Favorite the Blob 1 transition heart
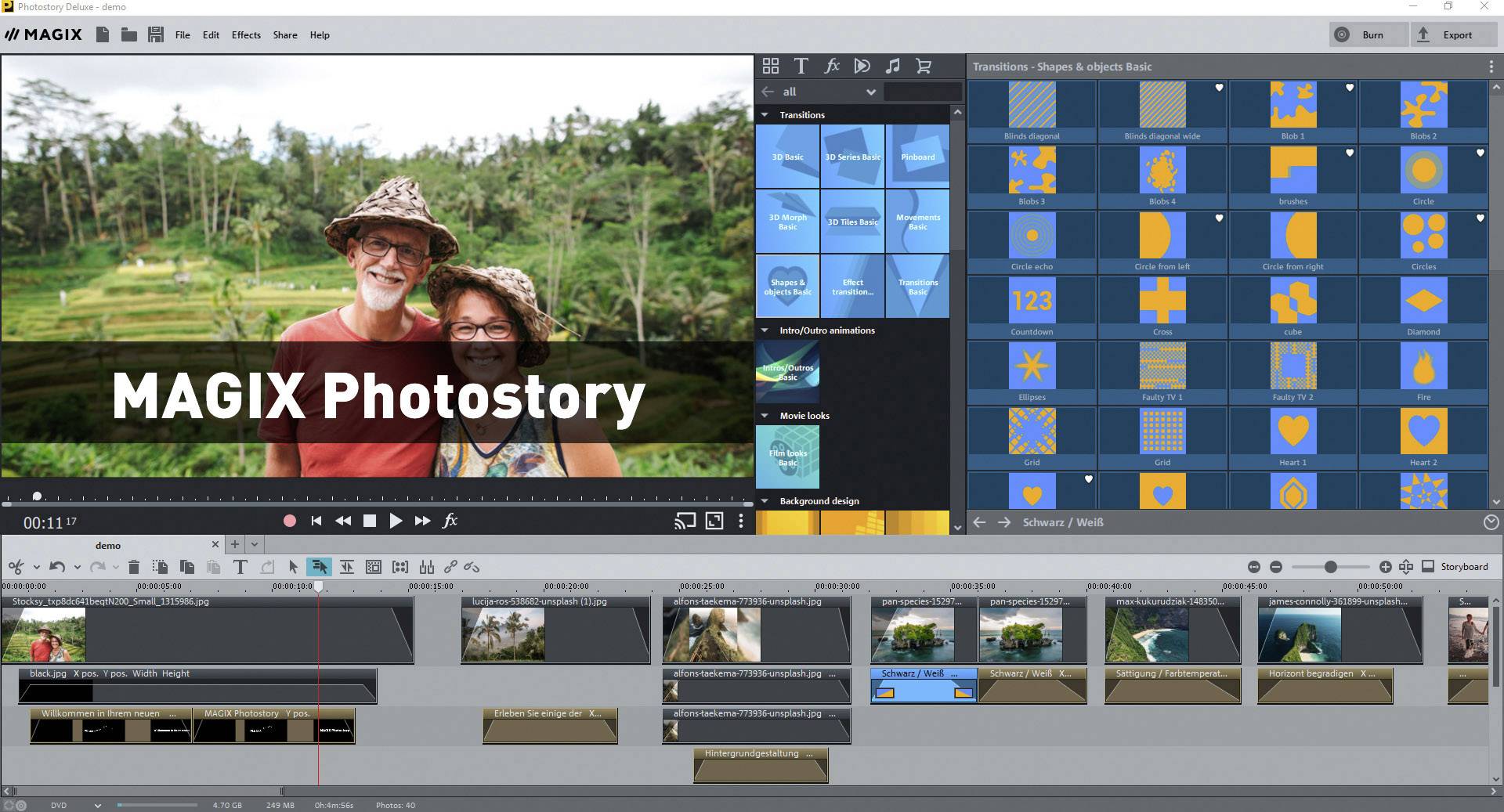The height and width of the screenshot is (812, 1504). coord(1348,88)
